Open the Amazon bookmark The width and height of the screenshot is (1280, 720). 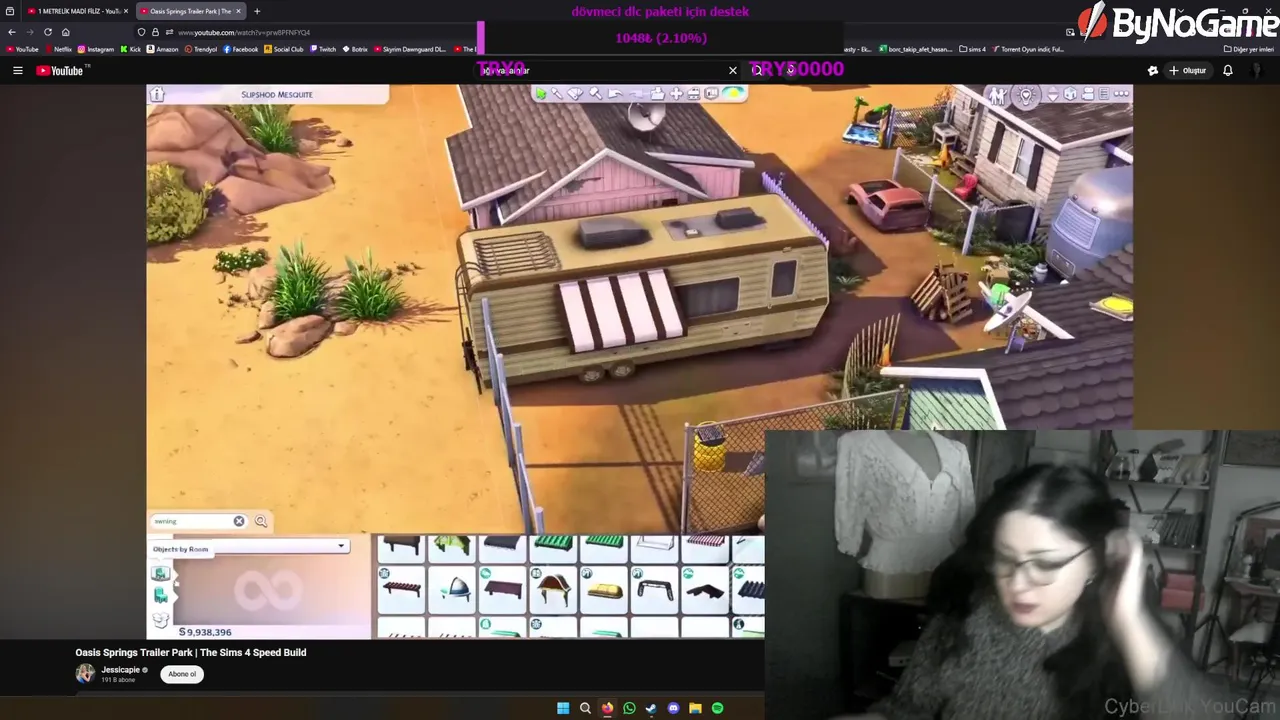pos(162,49)
